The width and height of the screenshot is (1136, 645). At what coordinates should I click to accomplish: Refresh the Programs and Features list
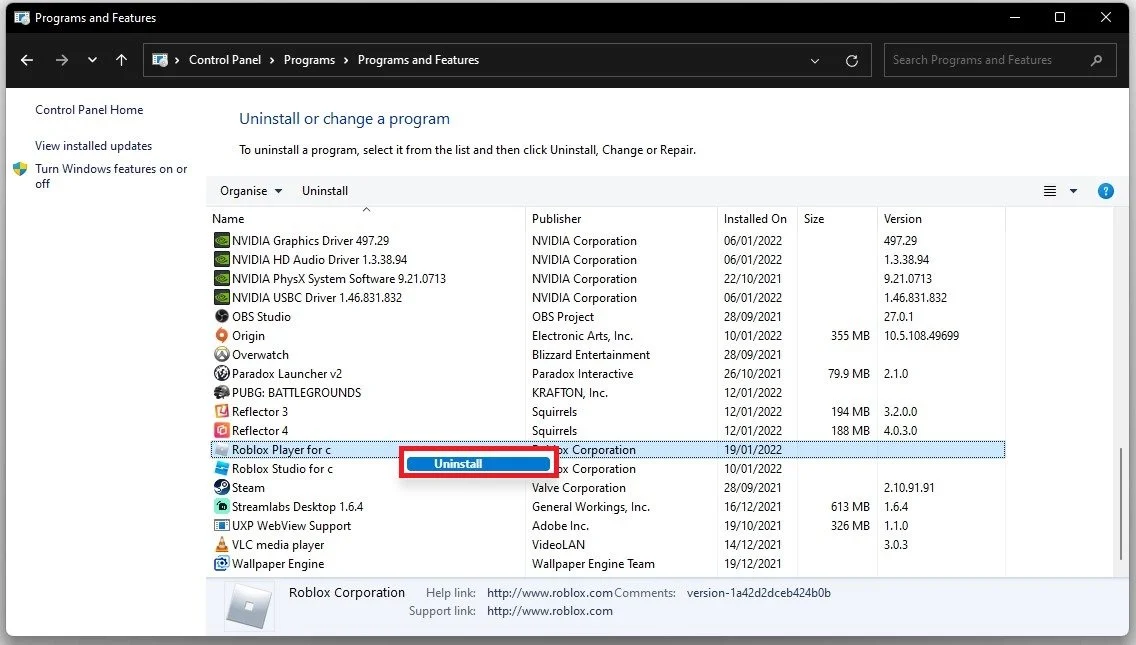click(852, 61)
